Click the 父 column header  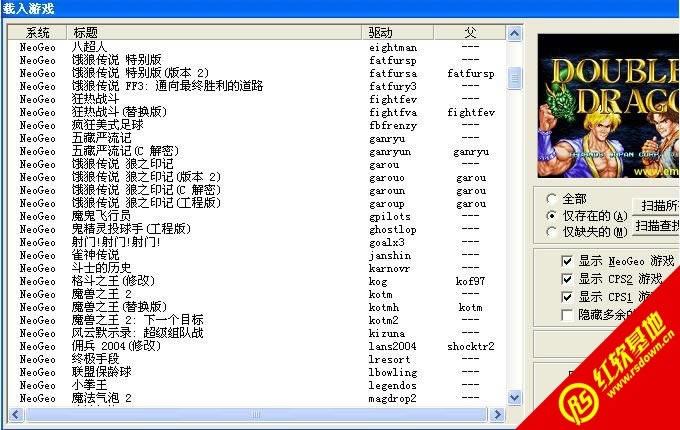click(x=470, y=33)
